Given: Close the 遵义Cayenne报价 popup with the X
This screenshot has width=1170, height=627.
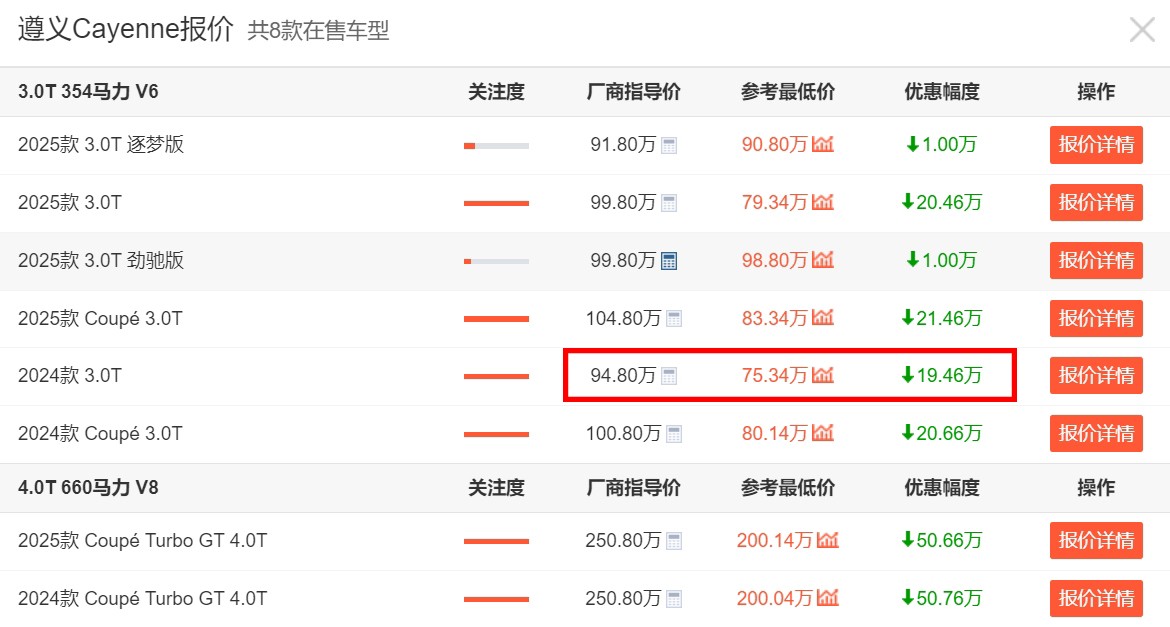Looking at the screenshot, I should coord(1142,30).
